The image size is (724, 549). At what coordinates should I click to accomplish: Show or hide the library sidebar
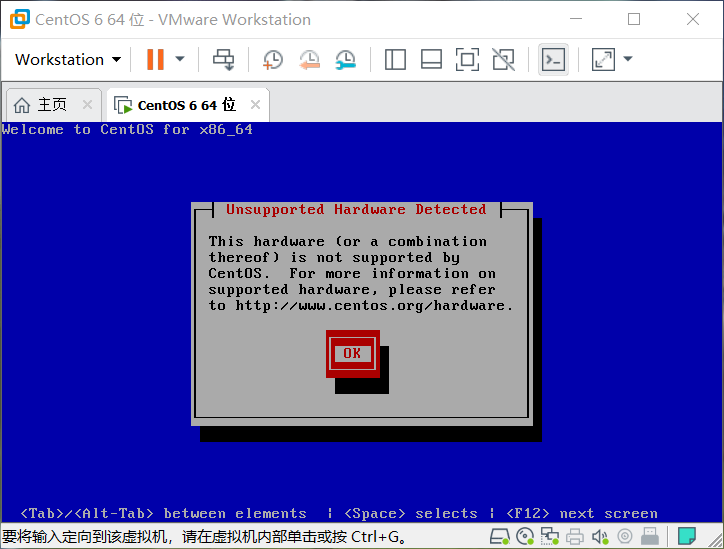point(395,60)
